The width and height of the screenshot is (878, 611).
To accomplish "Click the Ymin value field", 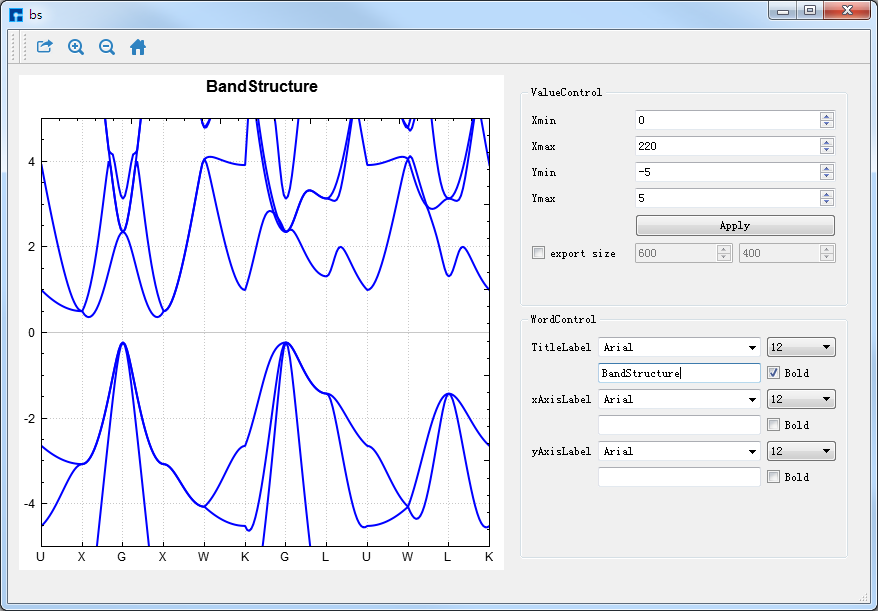I will (726, 172).
